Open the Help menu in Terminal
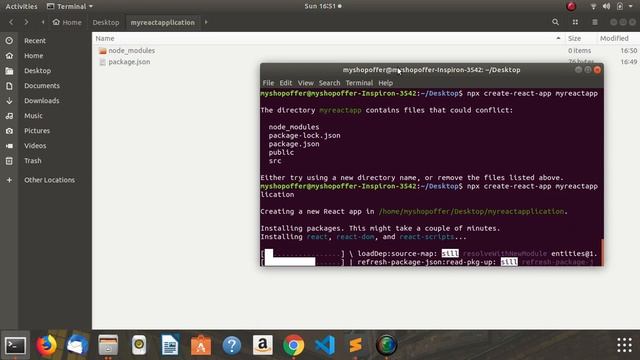Viewport: 640px width, 360px height. (x=385, y=83)
